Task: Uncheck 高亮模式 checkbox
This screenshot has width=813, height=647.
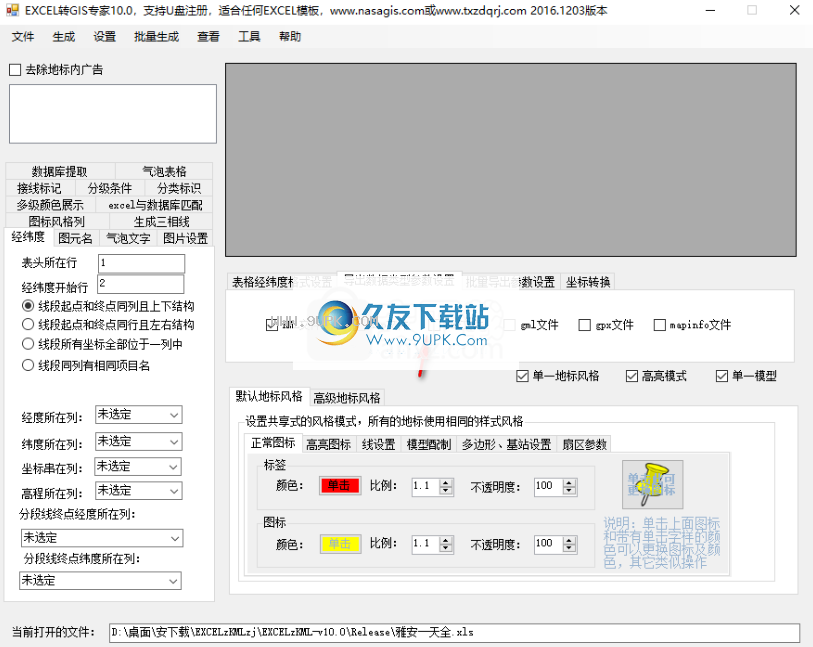Action: coord(632,376)
